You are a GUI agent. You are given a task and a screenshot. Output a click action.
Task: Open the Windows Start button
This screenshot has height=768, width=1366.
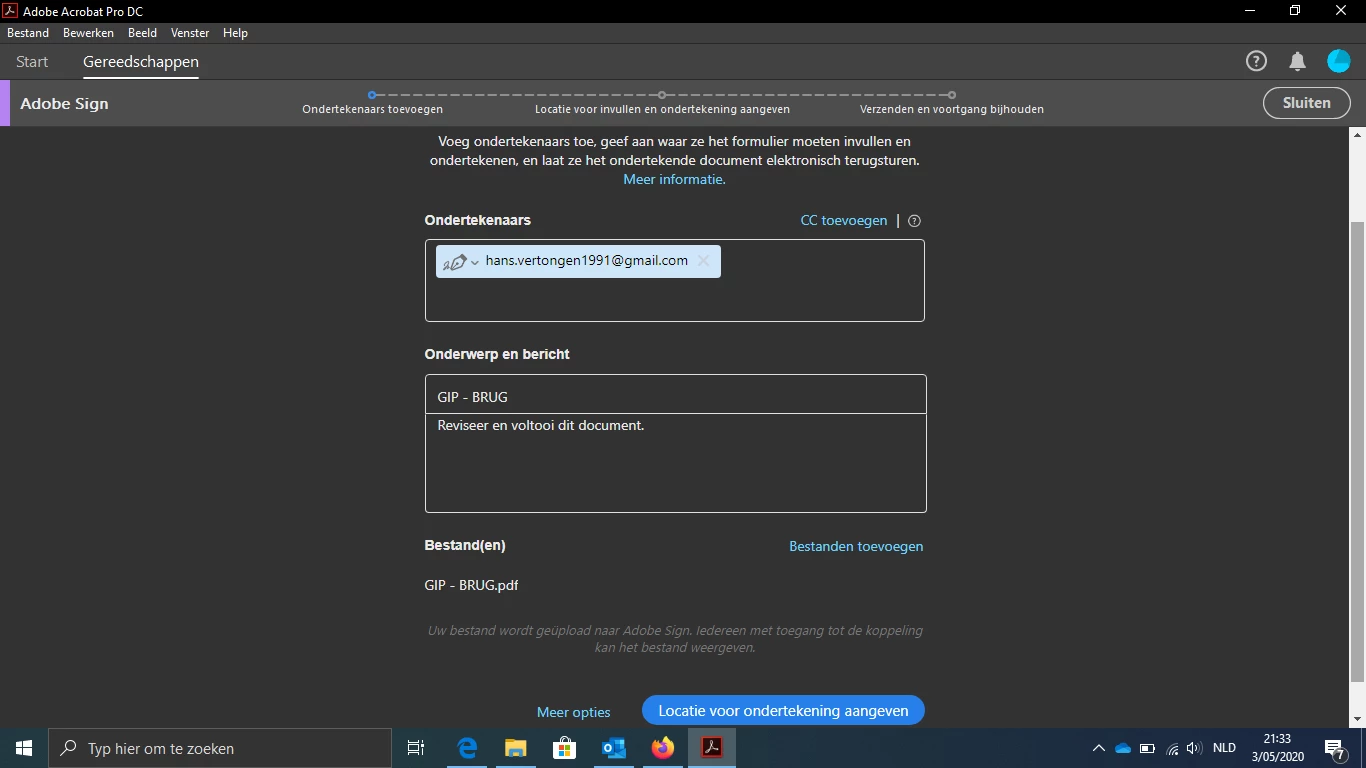24,748
